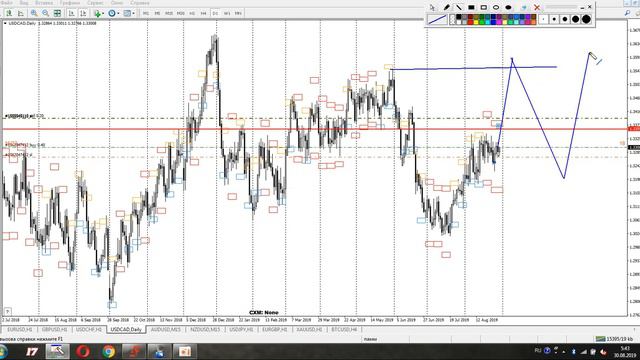Pick the bright red color swatch
Image resolution: width=640 pixels, height=360 pixels.
470,22
